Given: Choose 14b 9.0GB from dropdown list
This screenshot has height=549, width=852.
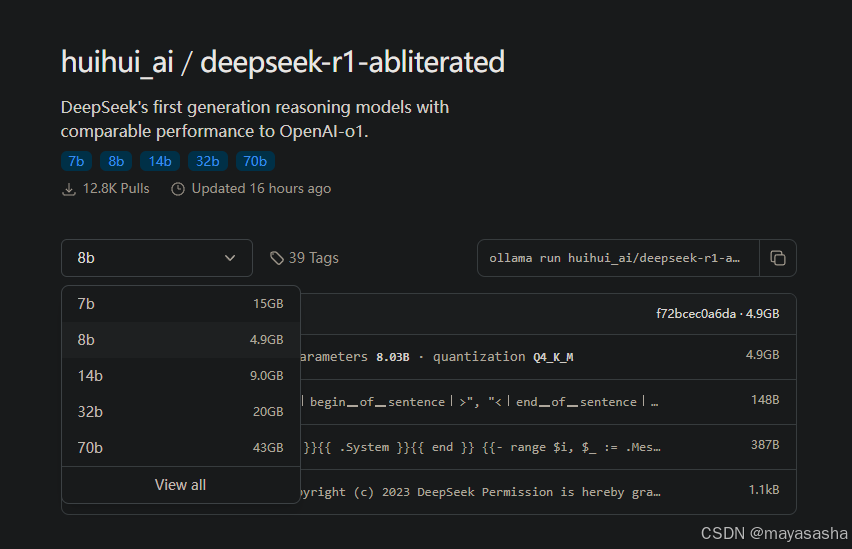Looking at the screenshot, I should (x=181, y=376).
